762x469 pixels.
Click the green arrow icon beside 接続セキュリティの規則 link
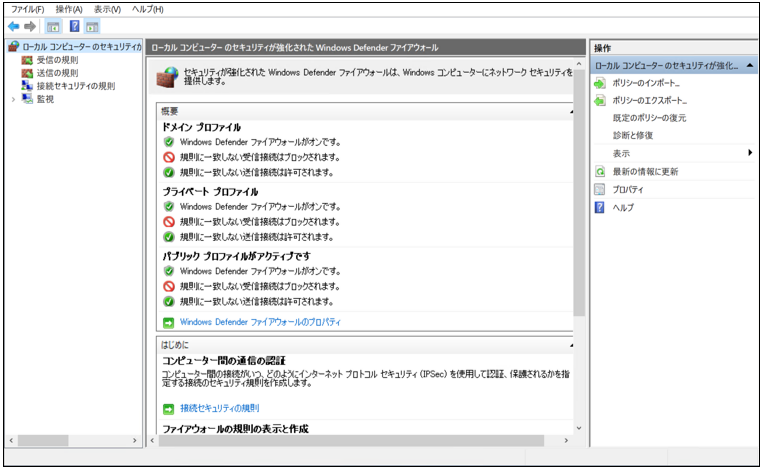coord(168,409)
